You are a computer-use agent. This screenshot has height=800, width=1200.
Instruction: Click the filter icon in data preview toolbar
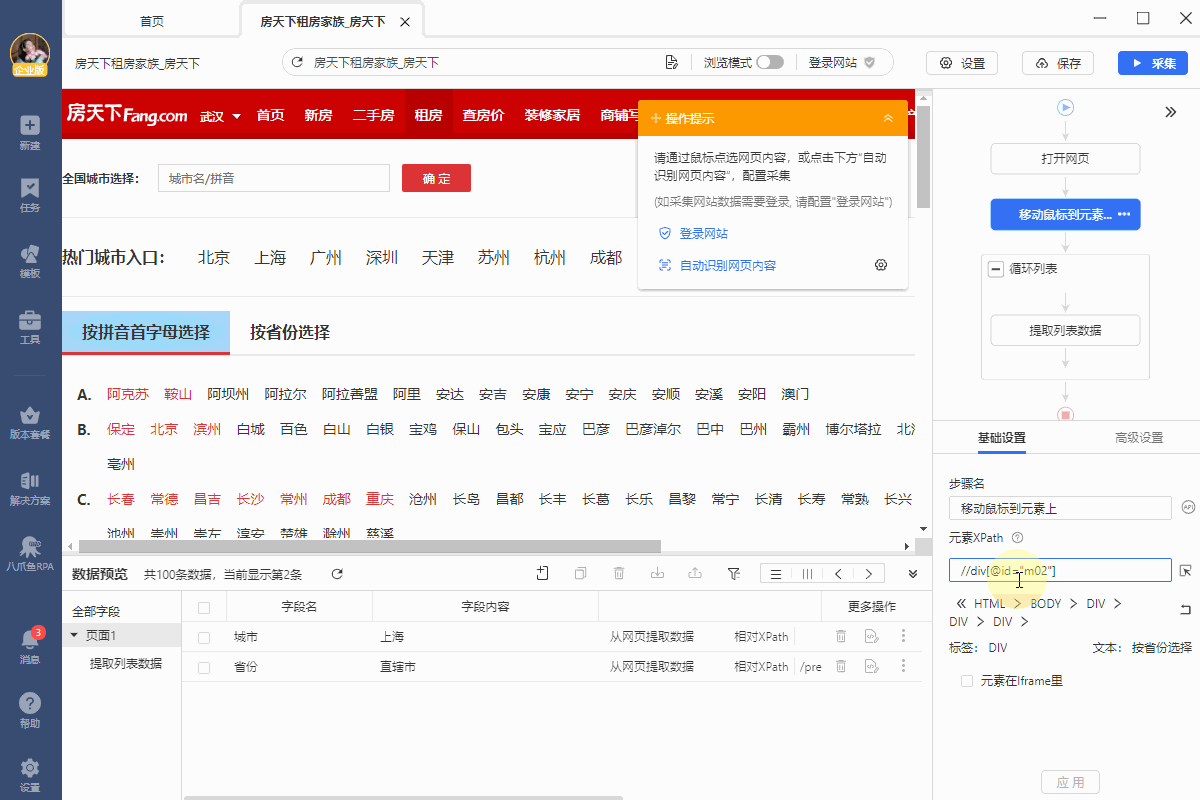[734, 574]
